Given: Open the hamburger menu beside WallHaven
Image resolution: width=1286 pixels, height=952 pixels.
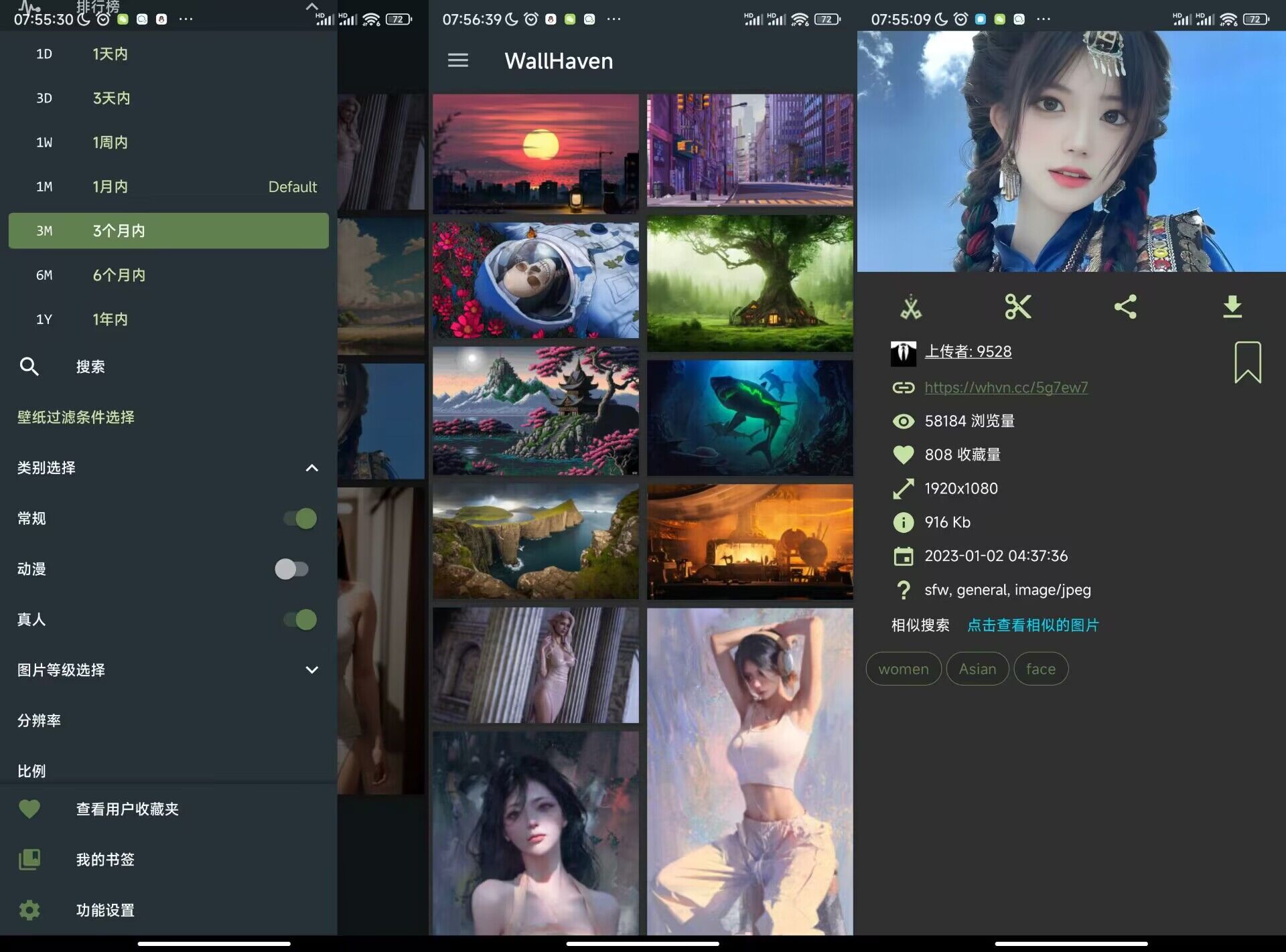Looking at the screenshot, I should tap(457, 61).
